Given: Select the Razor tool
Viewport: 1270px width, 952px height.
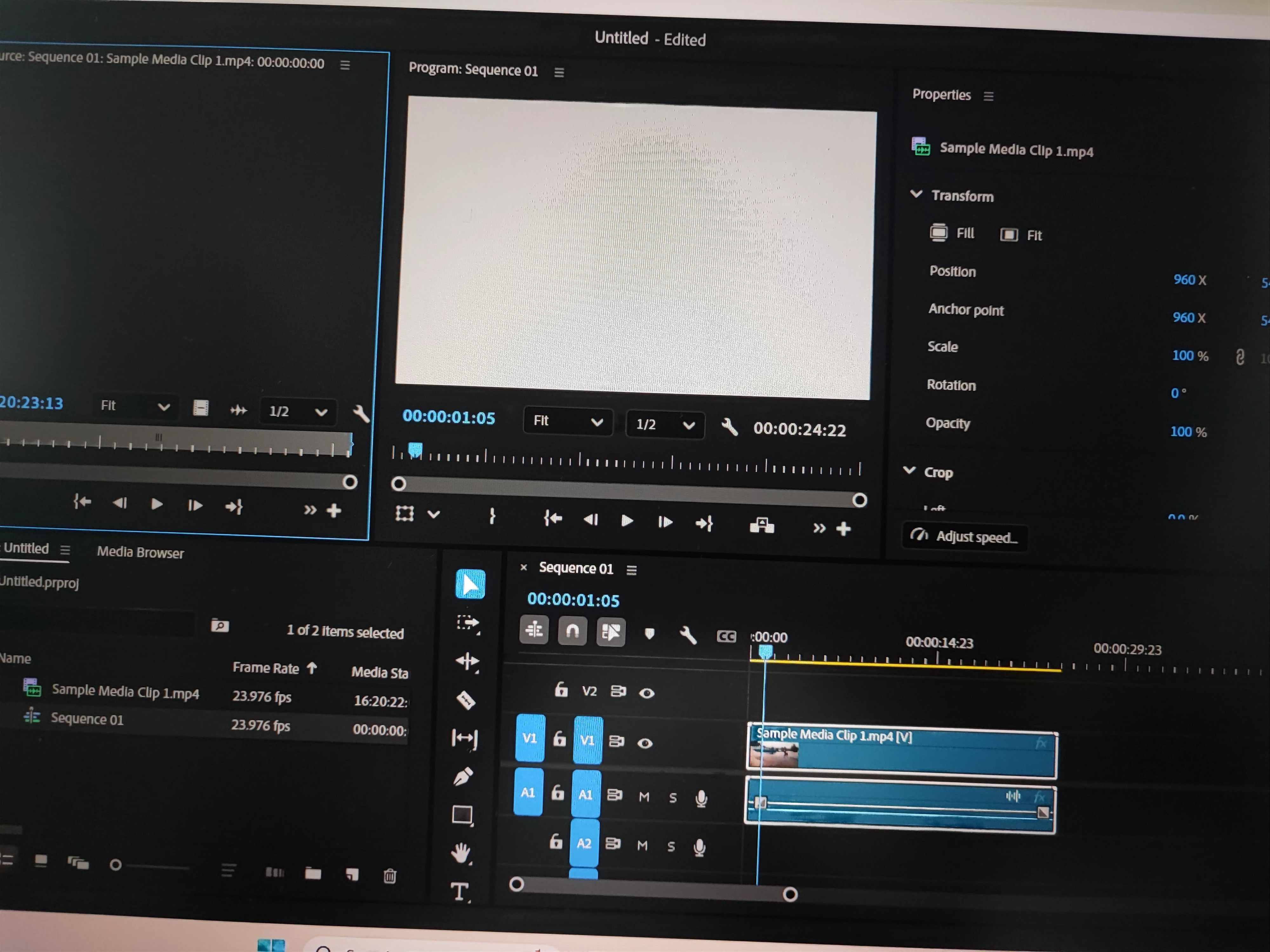Looking at the screenshot, I should [466, 700].
